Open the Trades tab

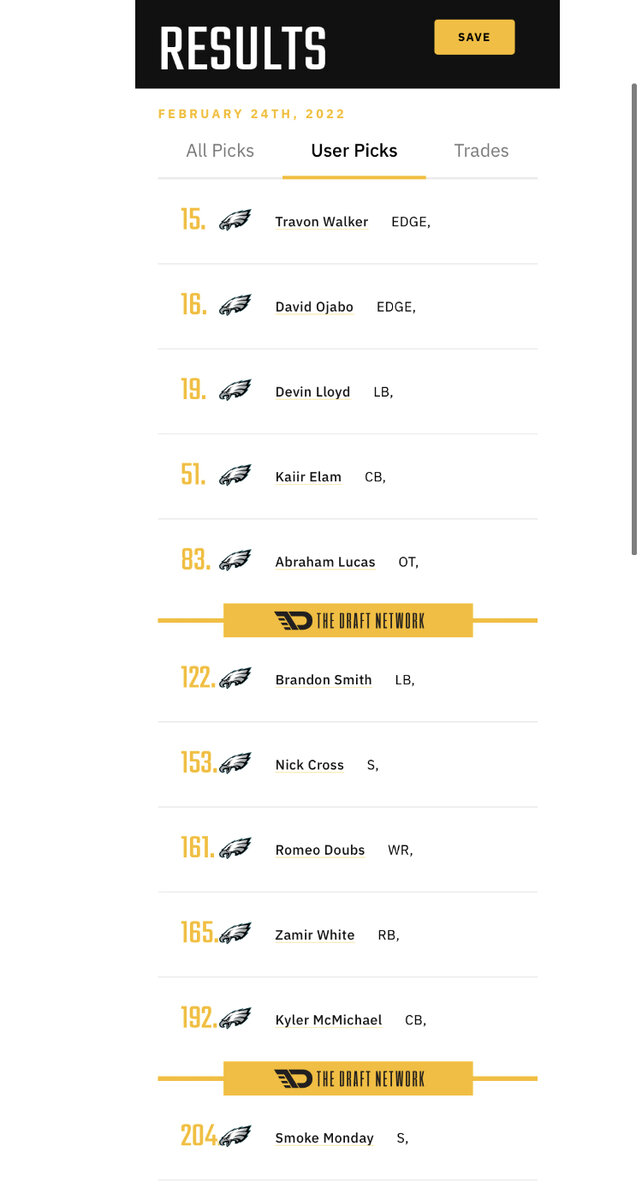point(481,151)
